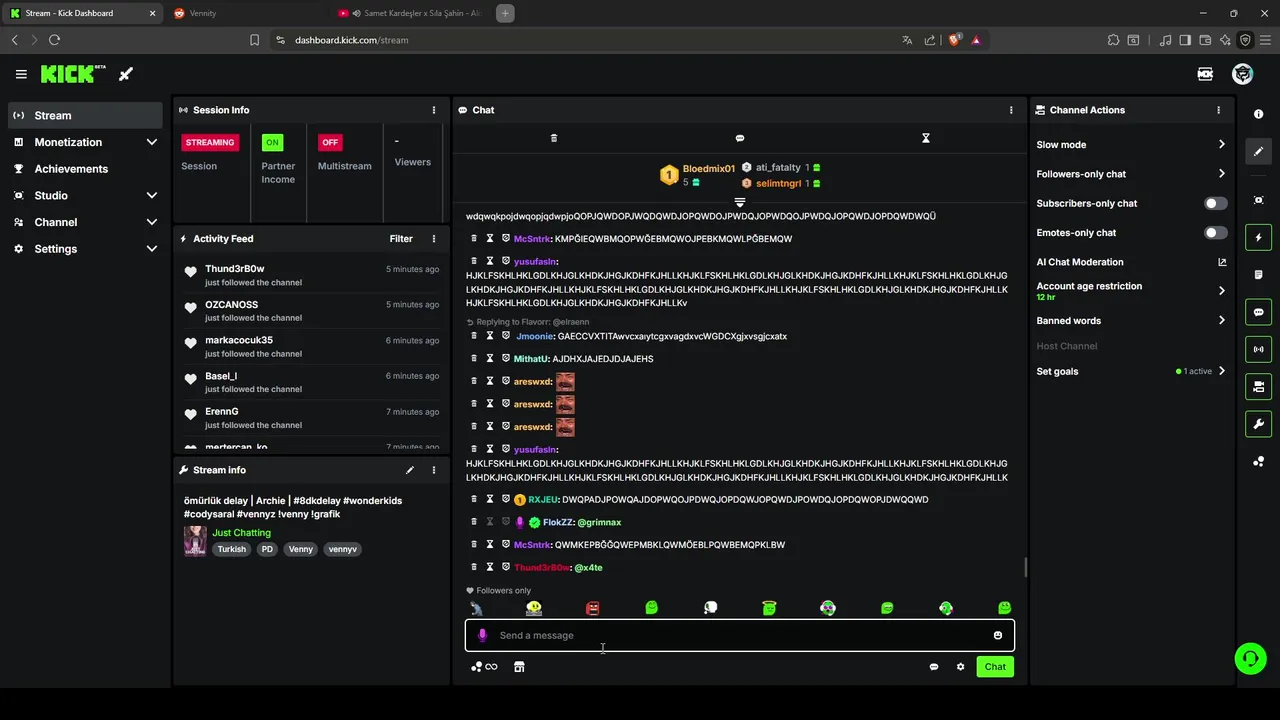Click the wrench tools icon in right sidebar
Viewport: 1280px width, 720px height.
[x=1259, y=424]
